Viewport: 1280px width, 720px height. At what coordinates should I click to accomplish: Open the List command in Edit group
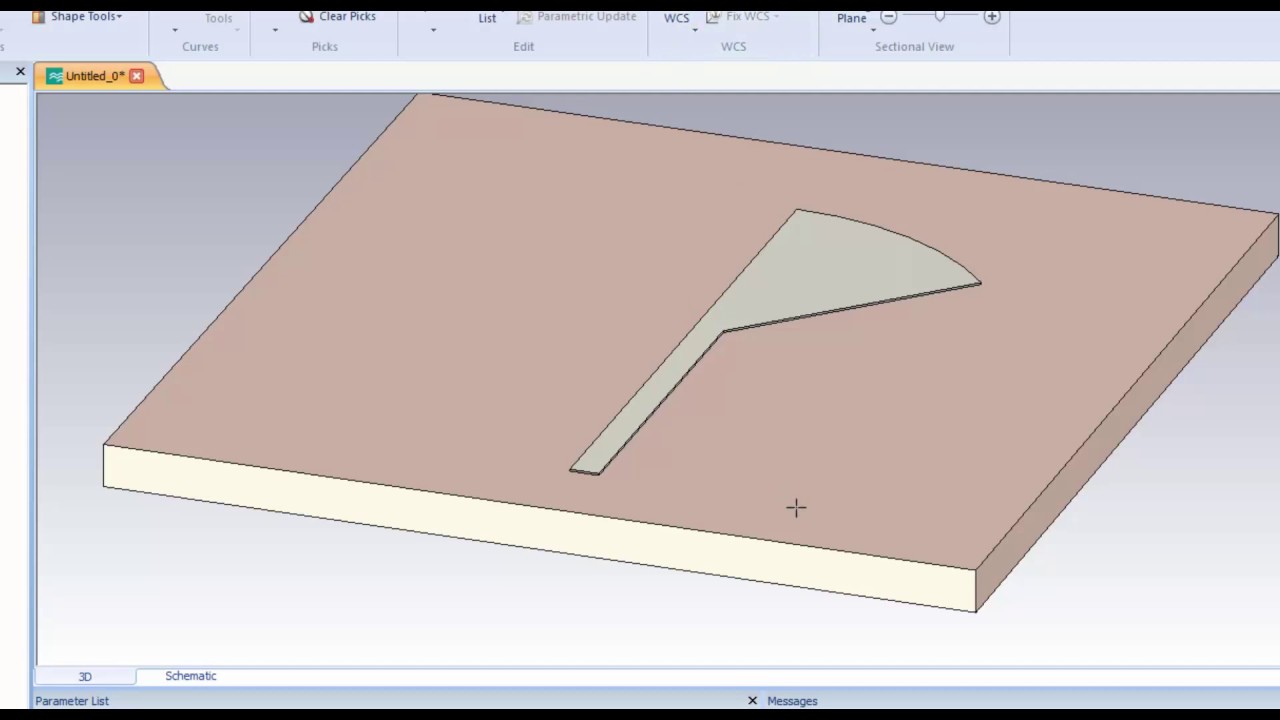click(487, 18)
